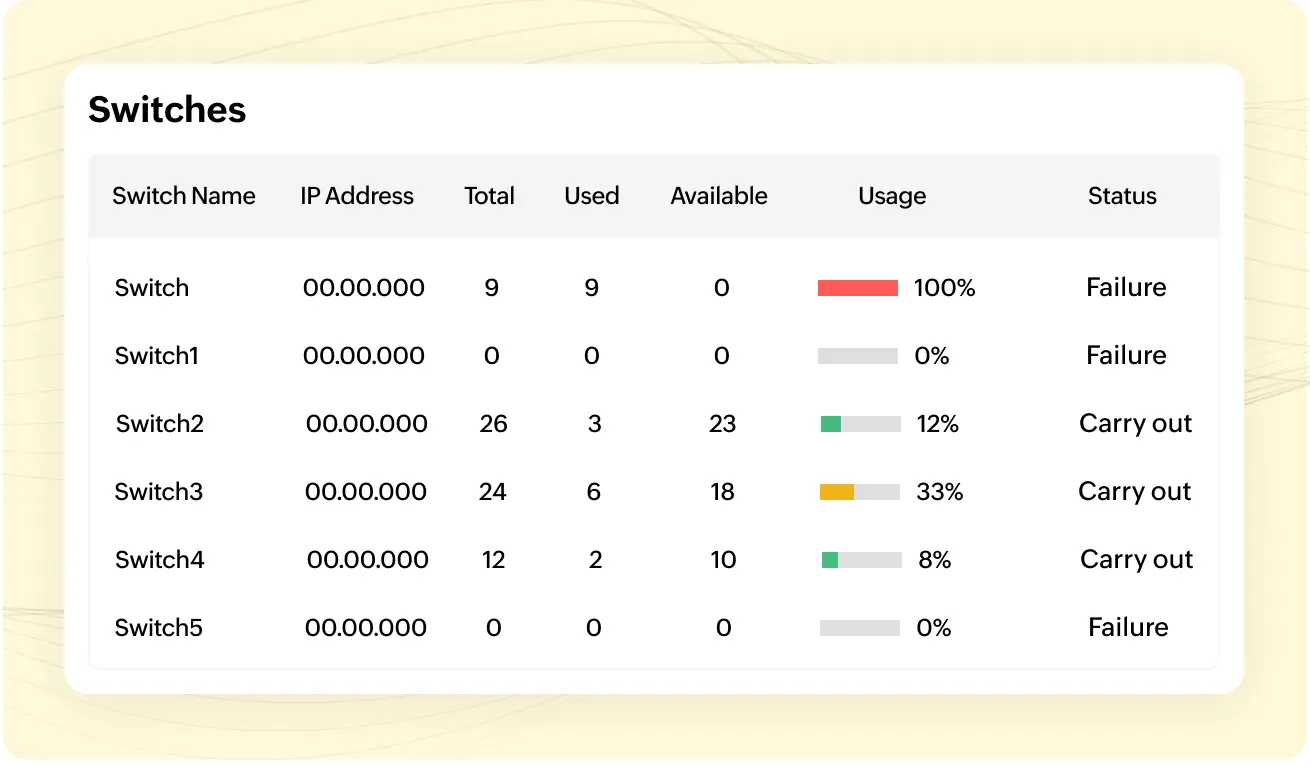This screenshot has height=766, width=1310.
Task: Select the Used column header
Action: (592, 196)
